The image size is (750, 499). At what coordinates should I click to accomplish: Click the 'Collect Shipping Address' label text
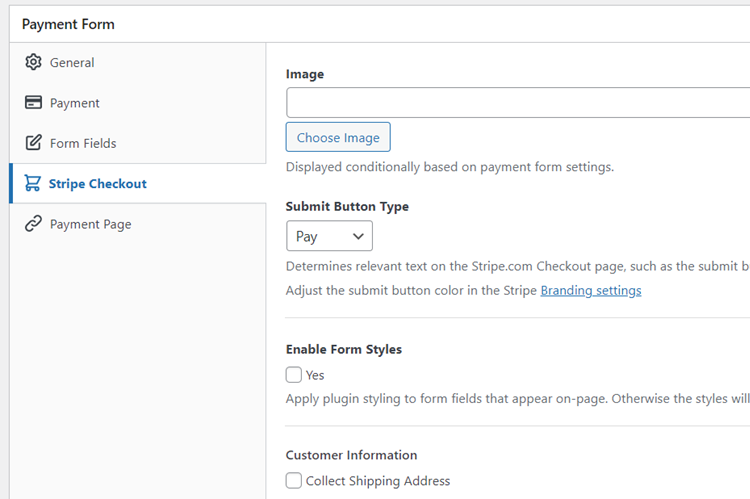click(378, 481)
